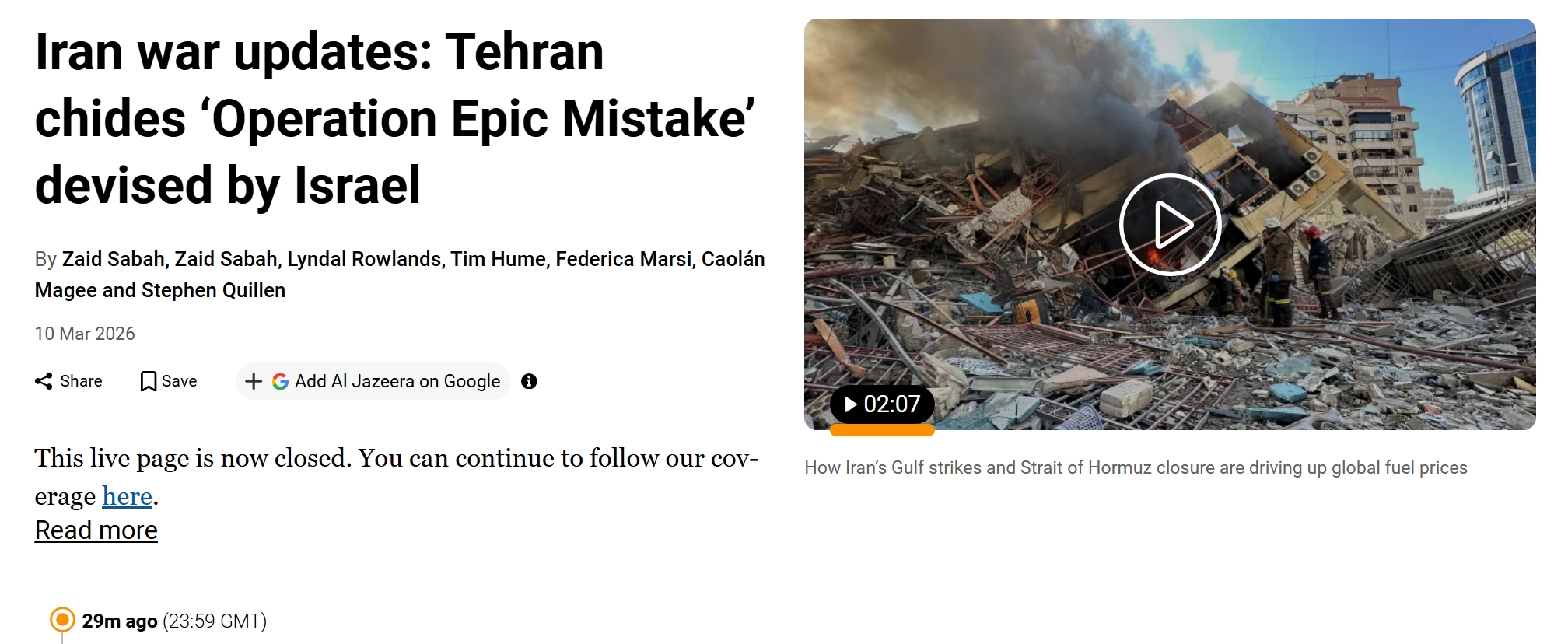This screenshot has width=1568, height=644.
Task: Open author Lyndal Rowlands' profile
Action: 364,259
